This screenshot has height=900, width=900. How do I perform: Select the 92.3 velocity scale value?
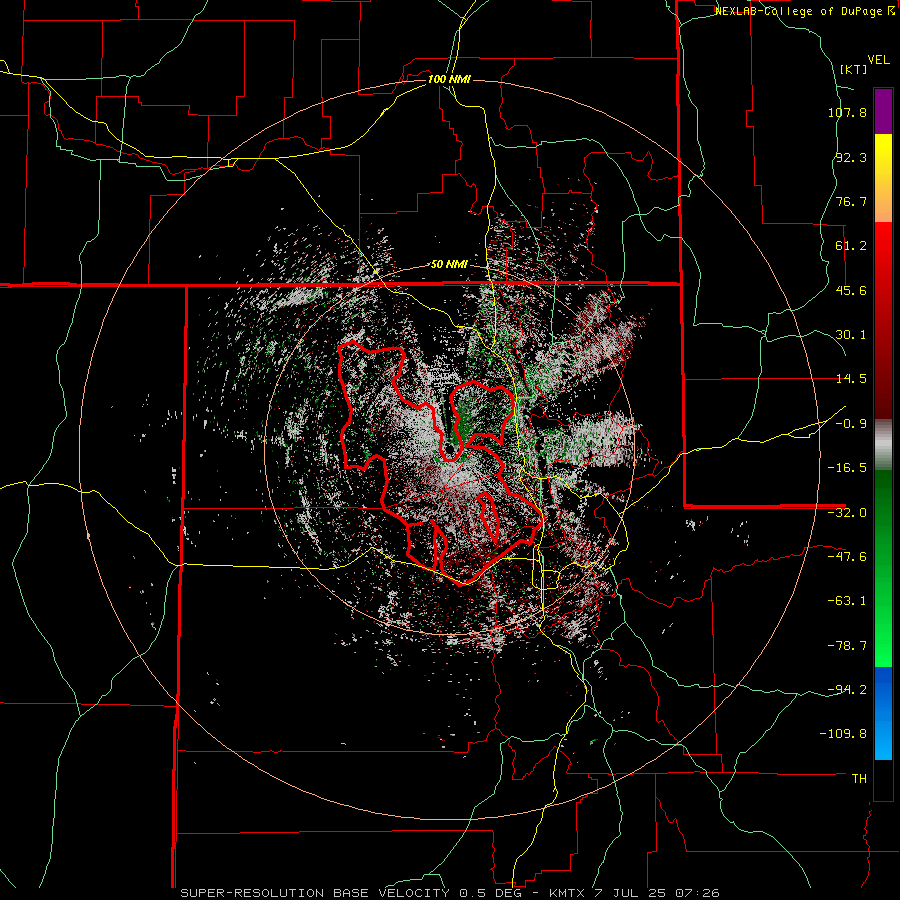click(x=851, y=157)
